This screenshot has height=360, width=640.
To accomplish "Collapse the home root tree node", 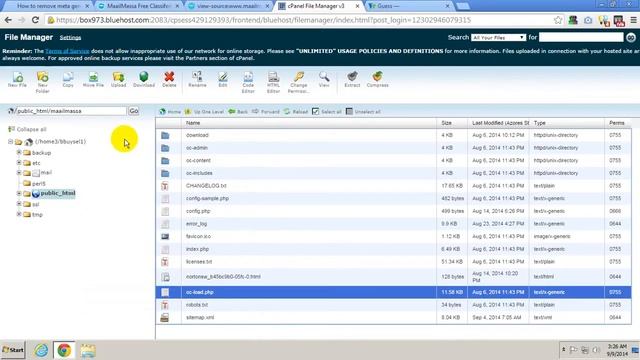I will (11, 142).
